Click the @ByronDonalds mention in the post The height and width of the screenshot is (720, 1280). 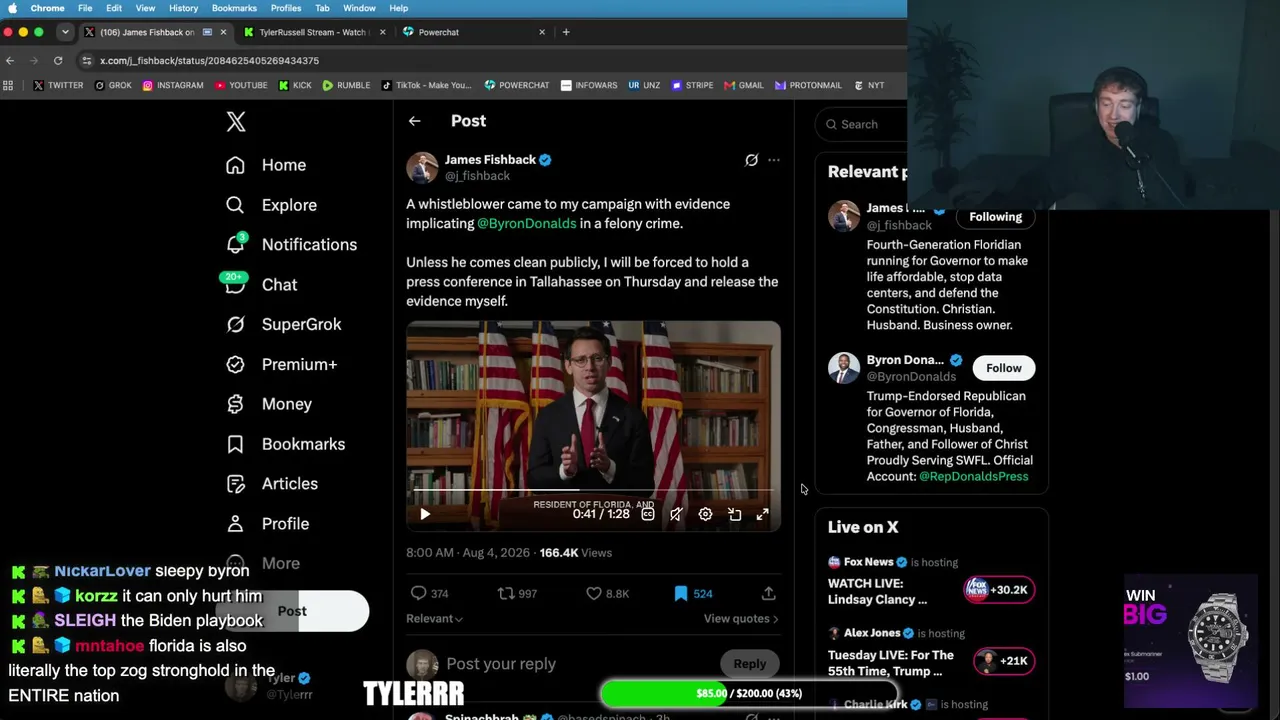pyautogui.click(x=527, y=223)
